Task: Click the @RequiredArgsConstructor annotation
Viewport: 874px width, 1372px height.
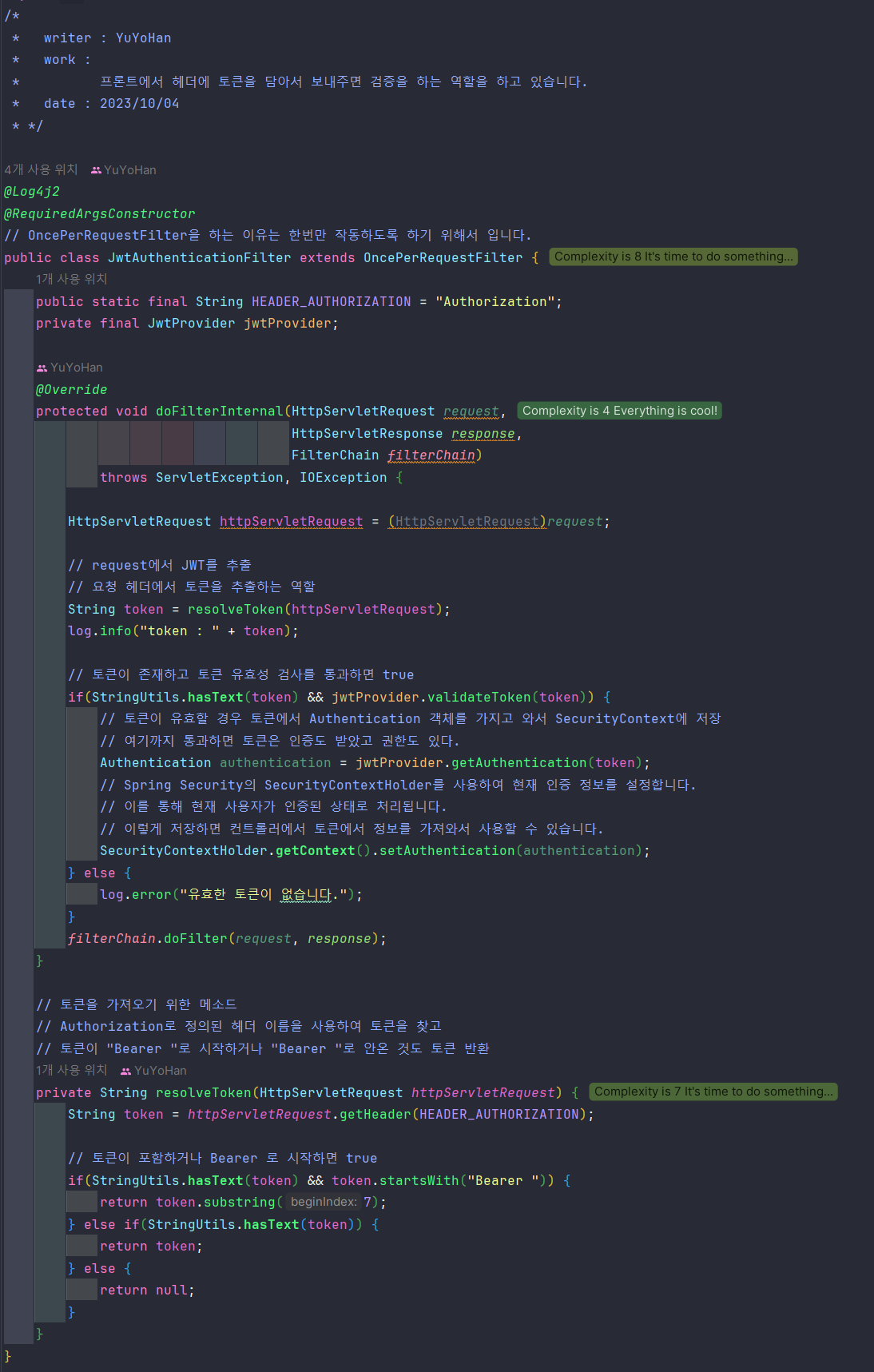Action: coord(100,214)
